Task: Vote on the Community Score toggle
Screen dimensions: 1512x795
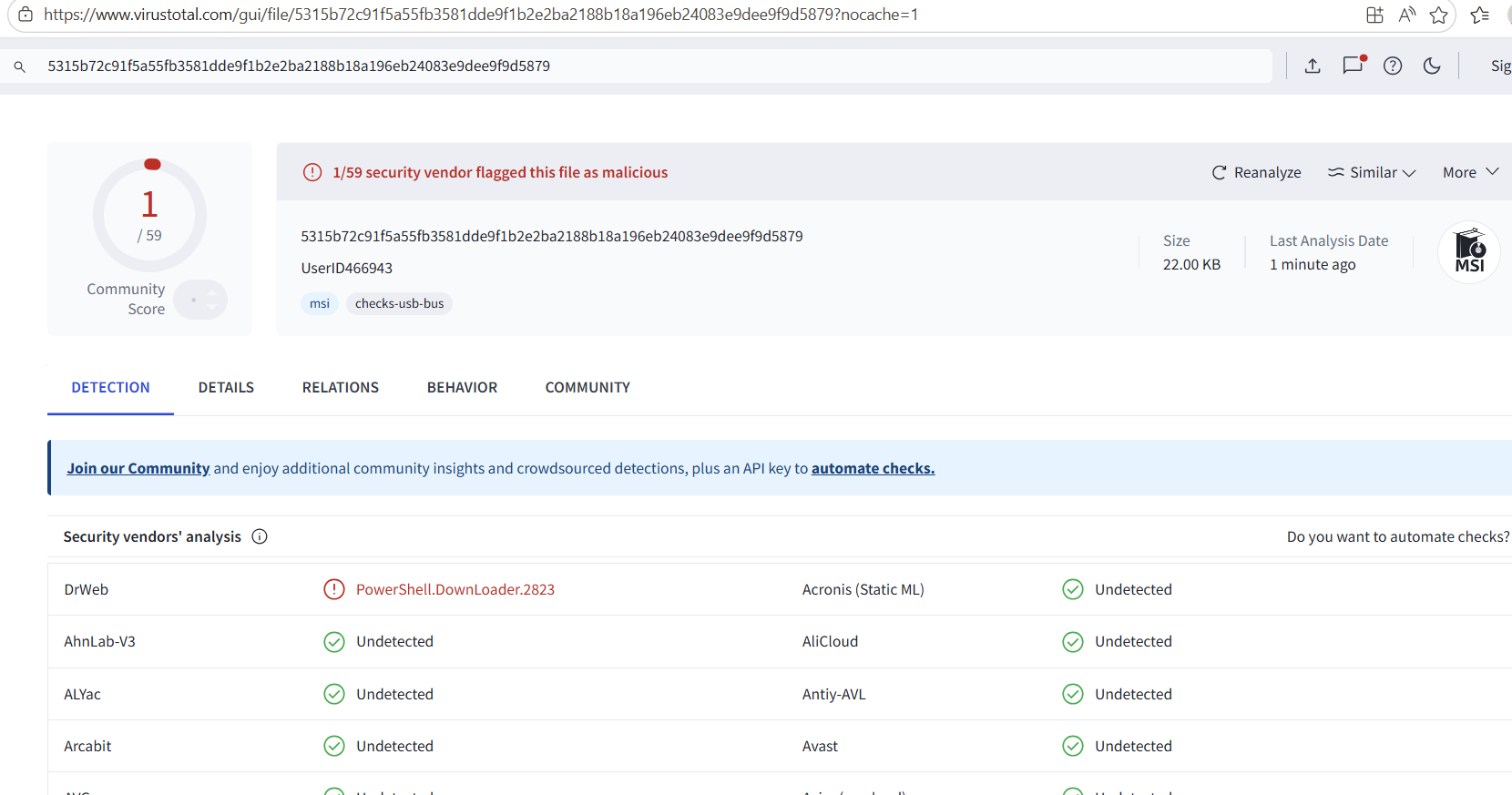Action: (x=200, y=300)
